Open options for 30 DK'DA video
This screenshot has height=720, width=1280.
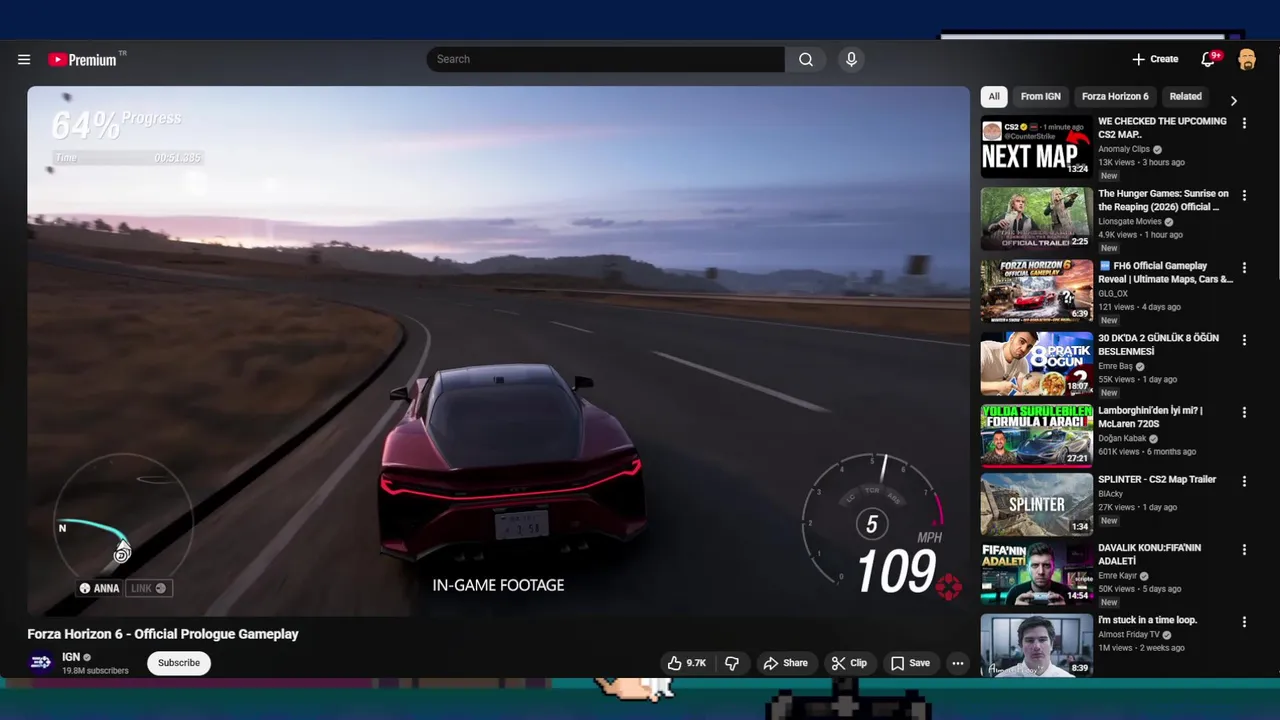coord(1244,340)
